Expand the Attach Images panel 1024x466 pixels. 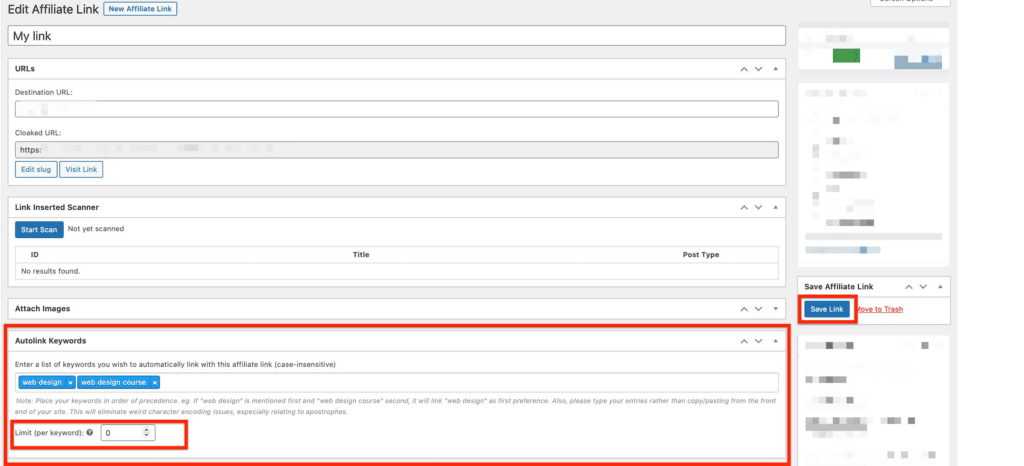[x=775, y=309]
